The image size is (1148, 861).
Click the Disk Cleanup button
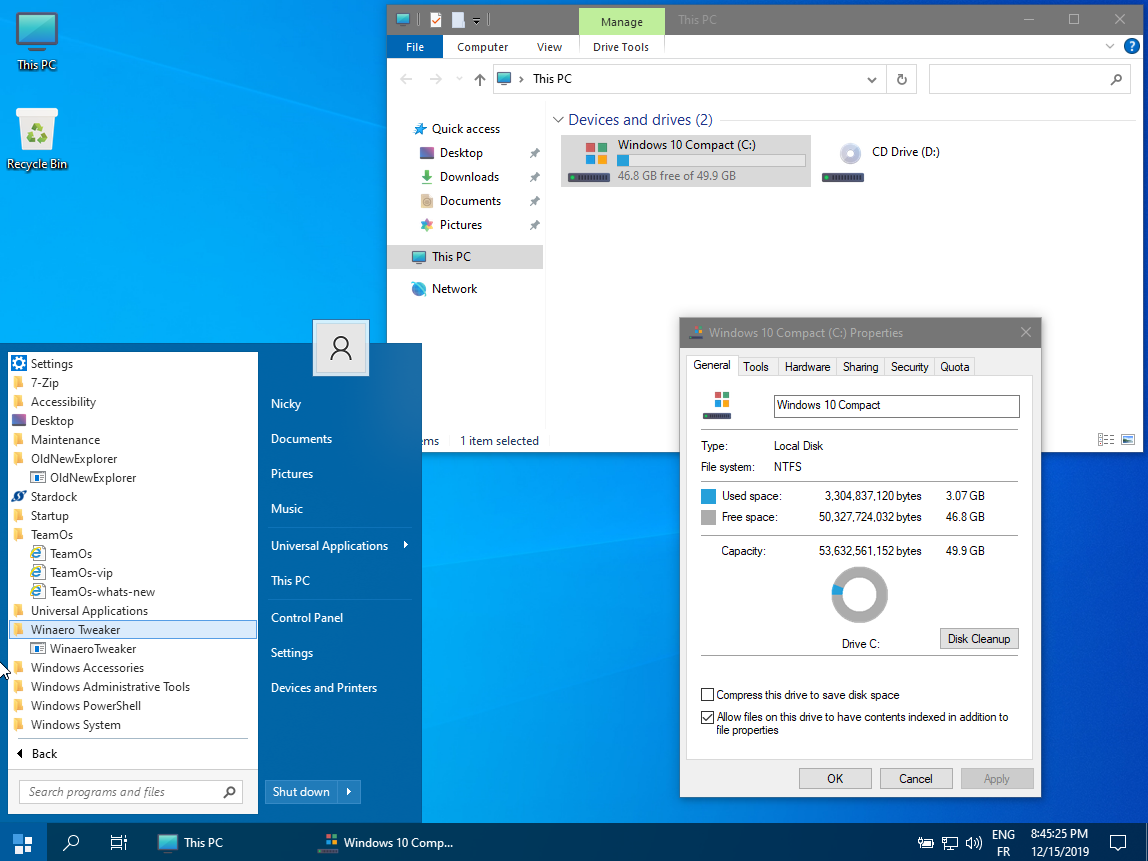(979, 638)
